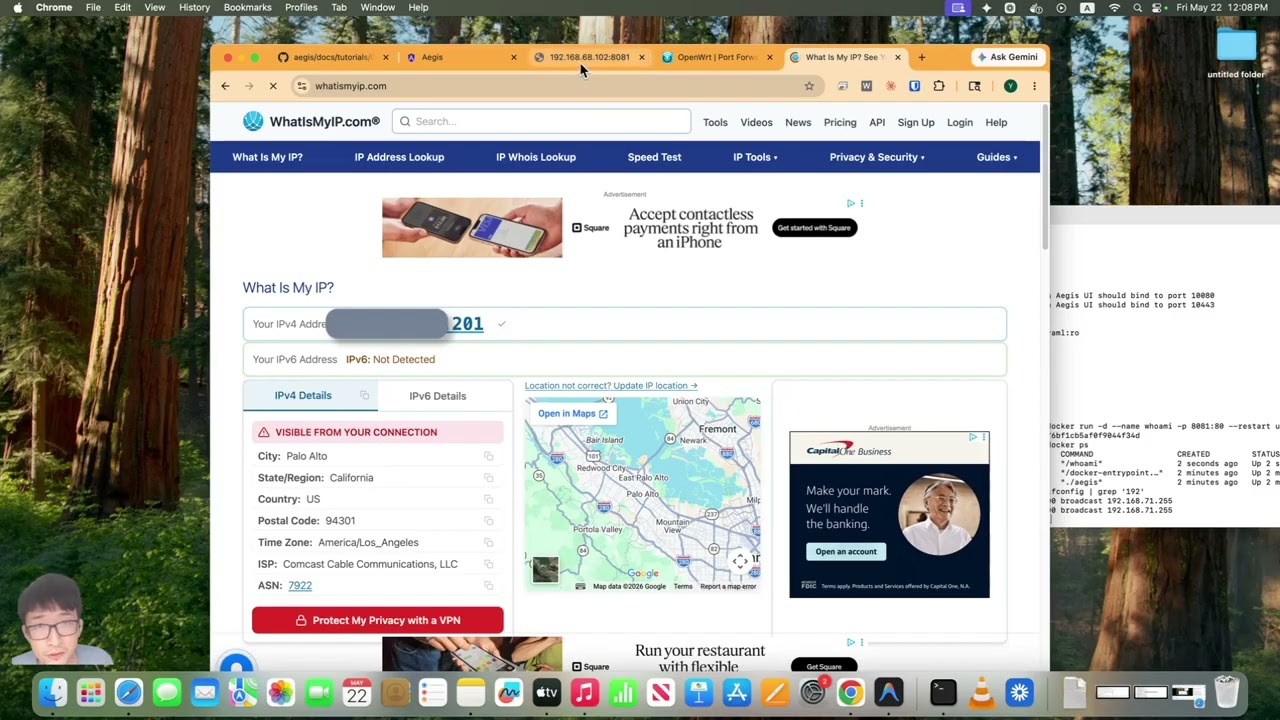Screen dimensions: 1280x720
Task: Open Safari from the Dock
Action: tap(129, 692)
